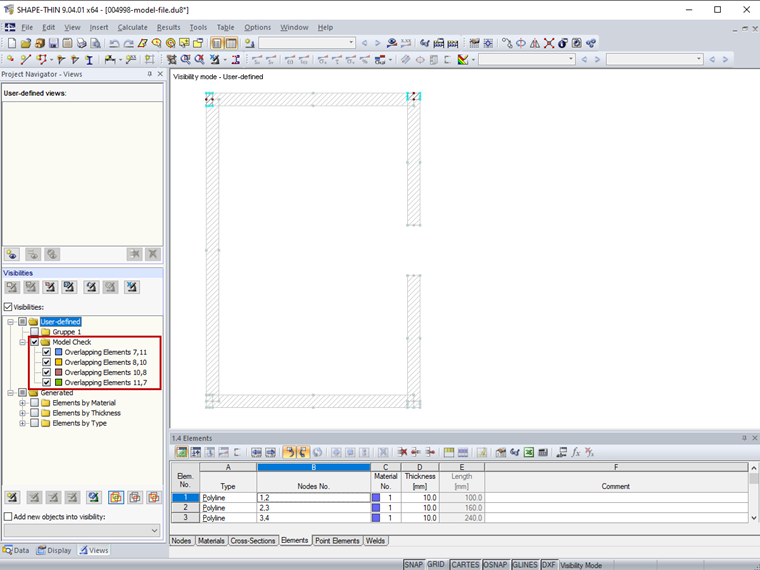This screenshot has height=570, width=760.
Task: Toggle the SNAP status bar button
Action: coord(413,565)
